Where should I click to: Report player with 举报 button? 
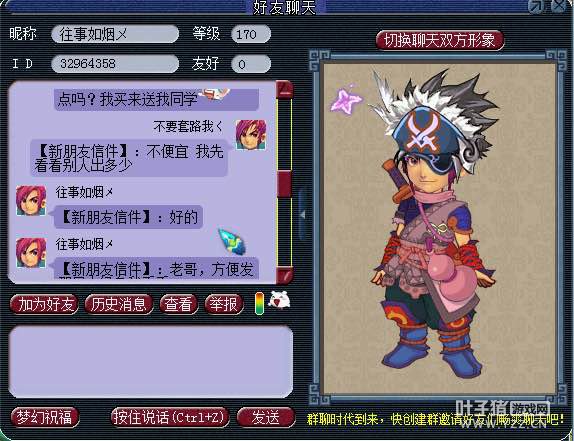click(224, 304)
